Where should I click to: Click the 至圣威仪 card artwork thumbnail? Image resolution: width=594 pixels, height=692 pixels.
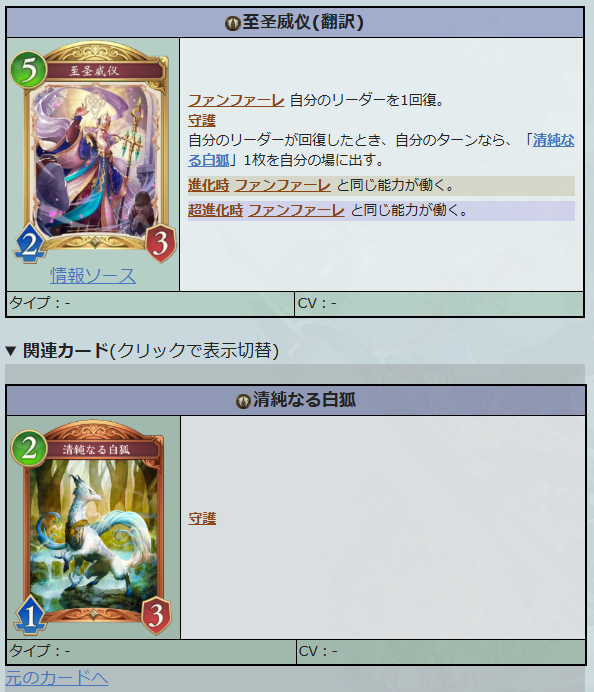coord(93,152)
